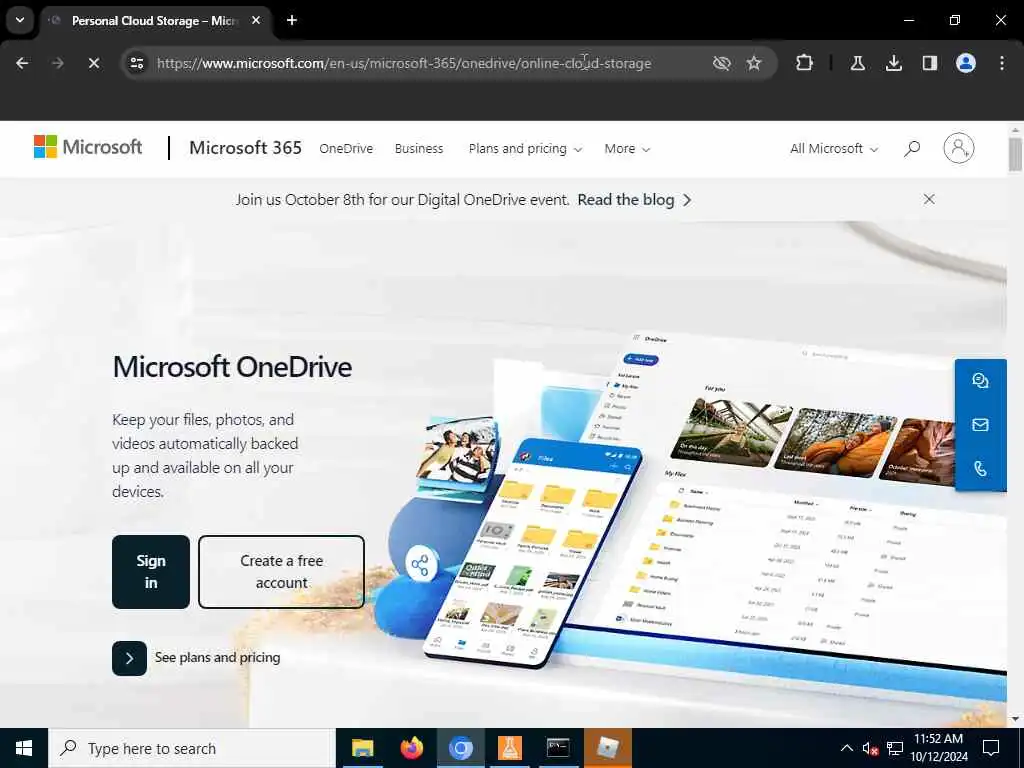Stop loading the page

click(x=93, y=63)
